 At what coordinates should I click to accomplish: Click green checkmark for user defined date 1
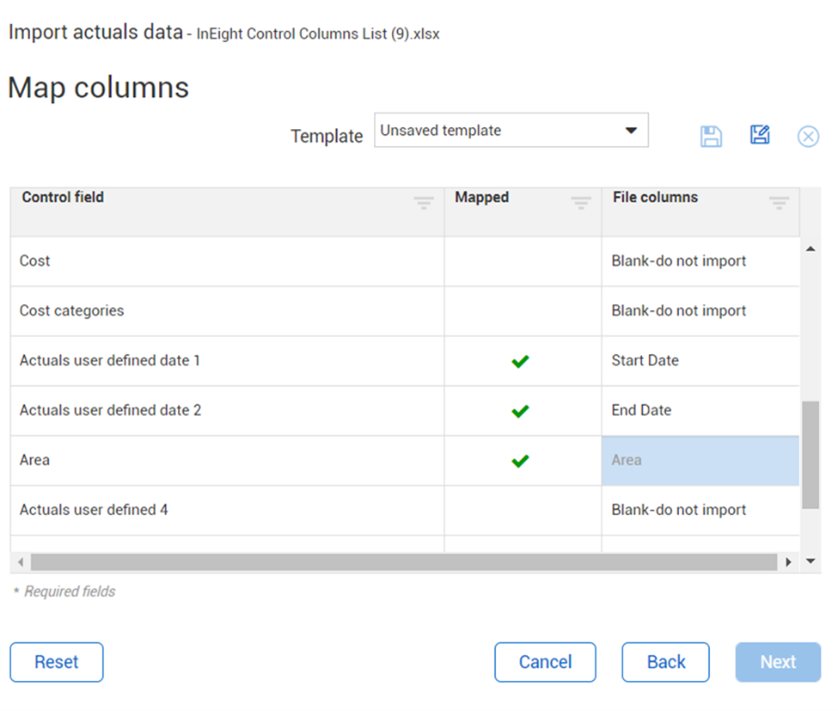(520, 361)
